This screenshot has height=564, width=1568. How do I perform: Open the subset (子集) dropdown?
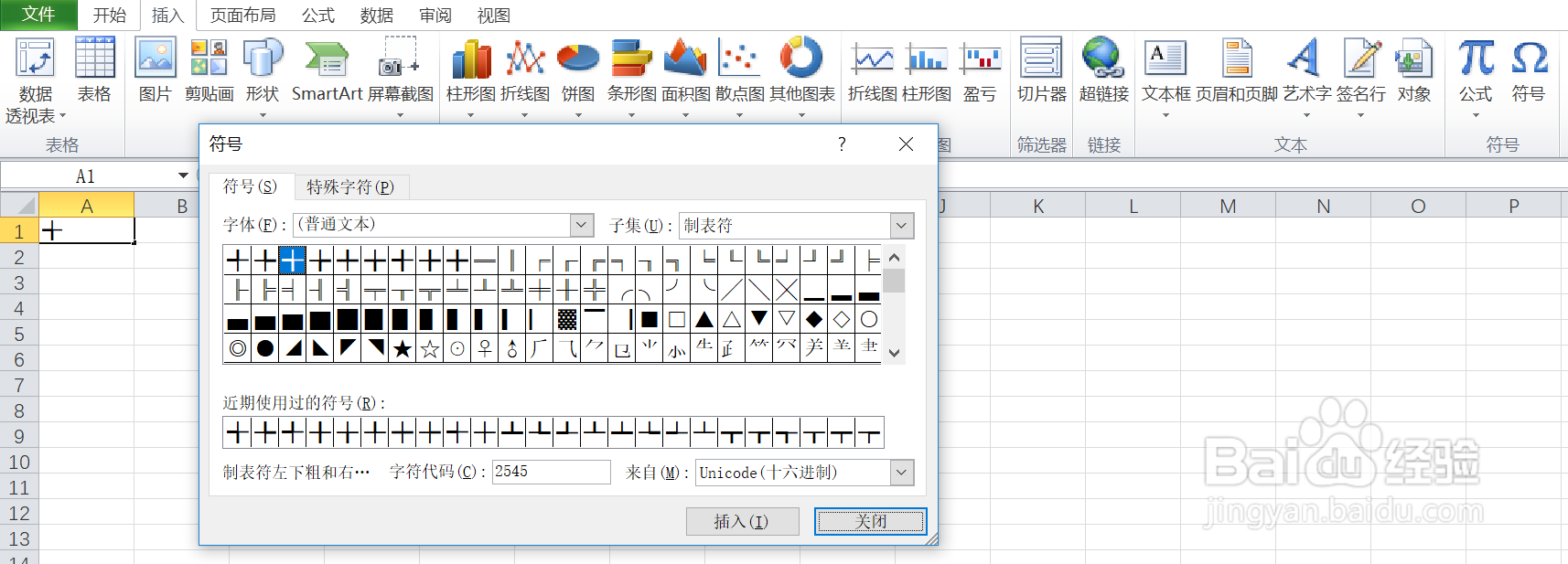tap(902, 225)
